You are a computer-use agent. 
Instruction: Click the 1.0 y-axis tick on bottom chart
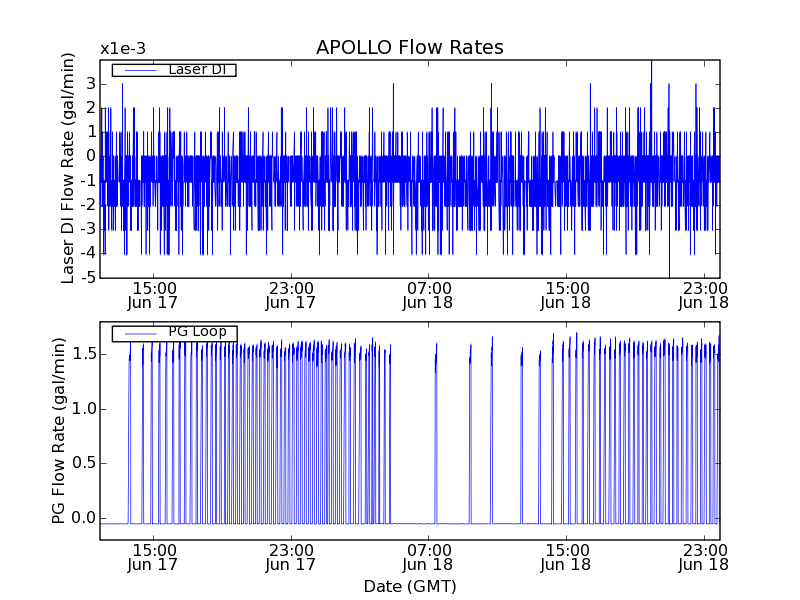pyautogui.click(x=83, y=408)
